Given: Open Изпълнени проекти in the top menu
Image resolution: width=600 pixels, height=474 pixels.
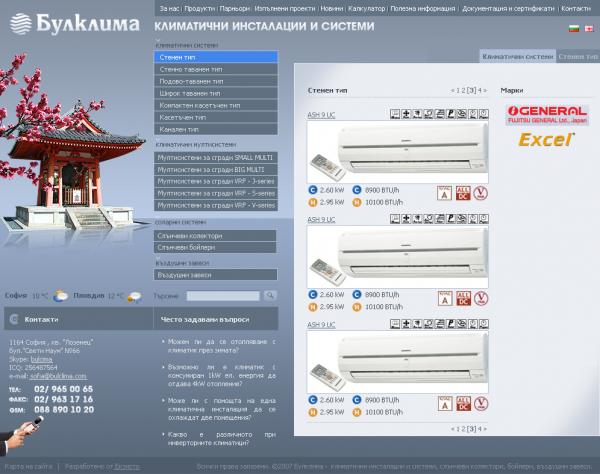Looking at the screenshot, I should click(285, 8).
